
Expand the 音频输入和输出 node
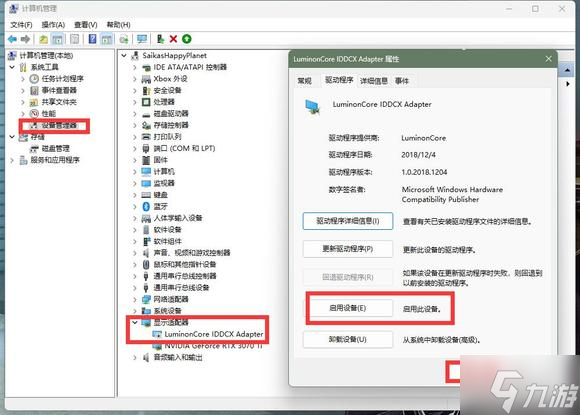click(x=135, y=357)
